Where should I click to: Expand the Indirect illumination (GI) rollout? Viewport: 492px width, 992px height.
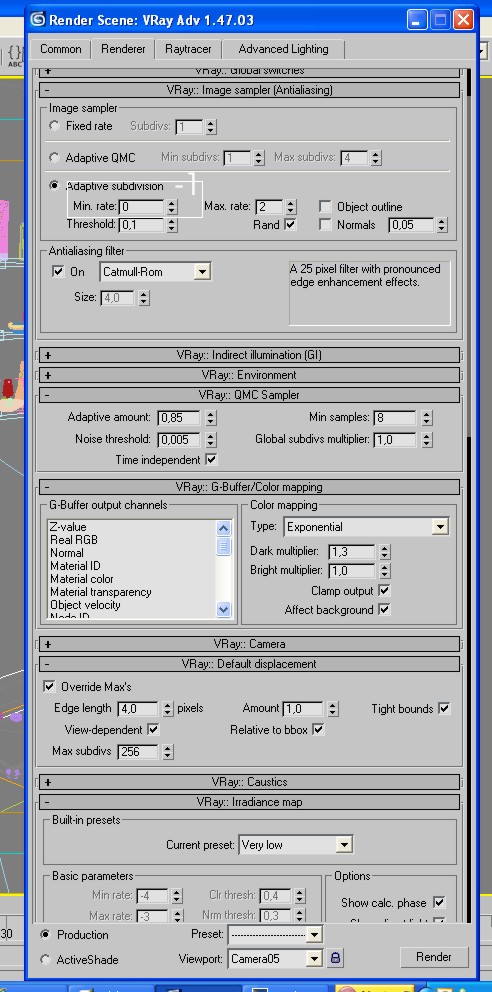(249, 355)
